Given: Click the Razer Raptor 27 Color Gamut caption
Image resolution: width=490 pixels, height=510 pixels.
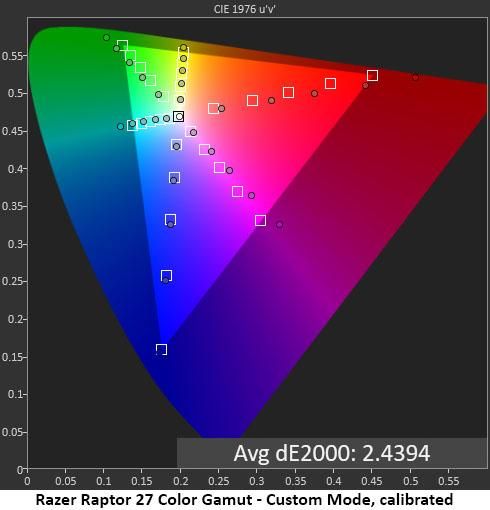Looking at the screenshot, I should coord(244,500).
